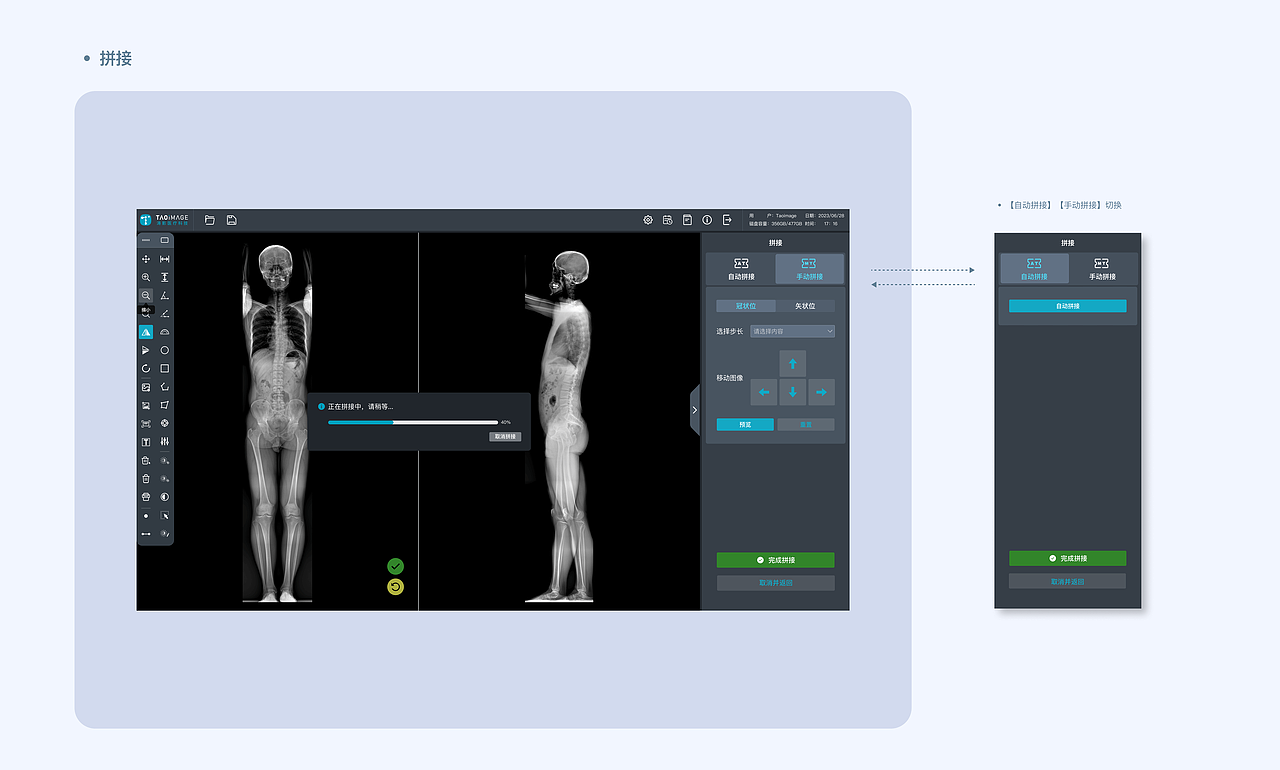Click the 重置 reset button
The width and height of the screenshot is (1280, 770).
[x=806, y=425]
